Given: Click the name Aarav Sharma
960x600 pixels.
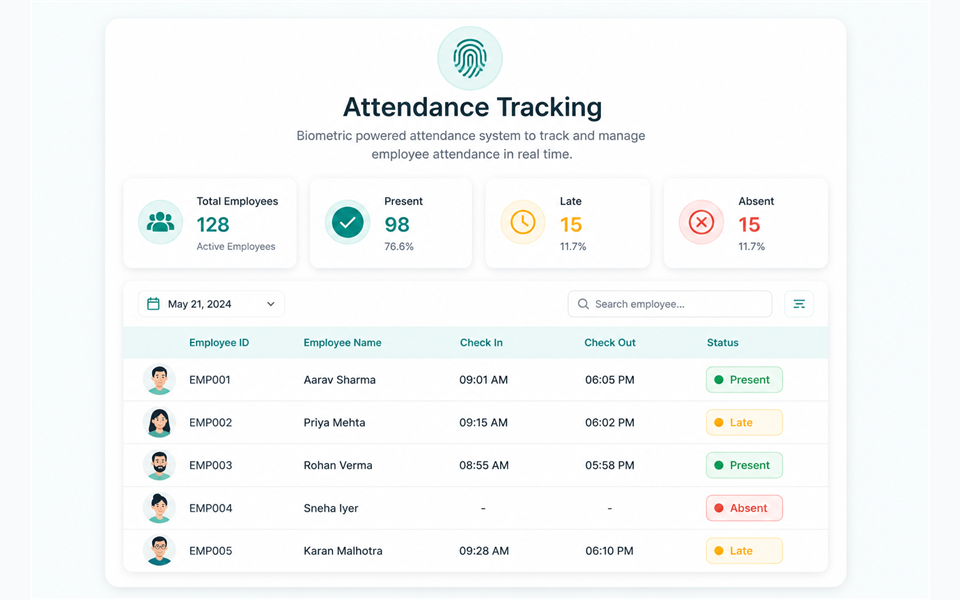Looking at the screenshot, I should (340, 380).
